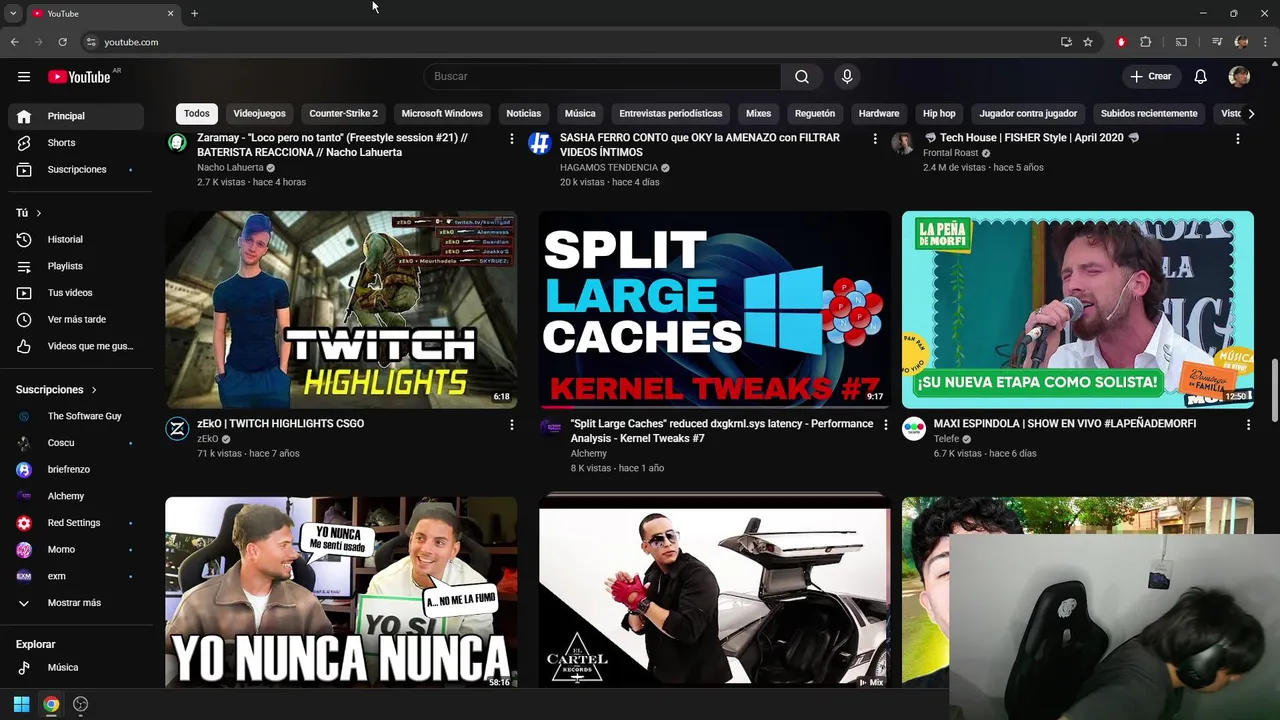Select the Noticias chip
This screenshot has width=1280, height=720.
click(524, 113)
